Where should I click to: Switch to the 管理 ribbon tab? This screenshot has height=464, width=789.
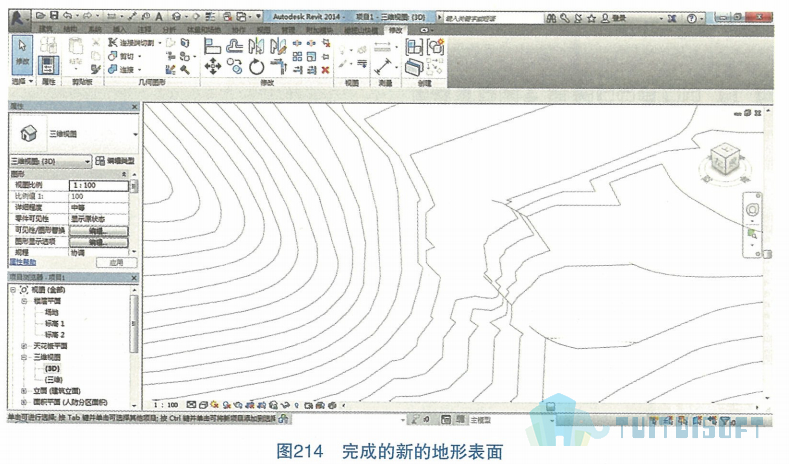288,30
